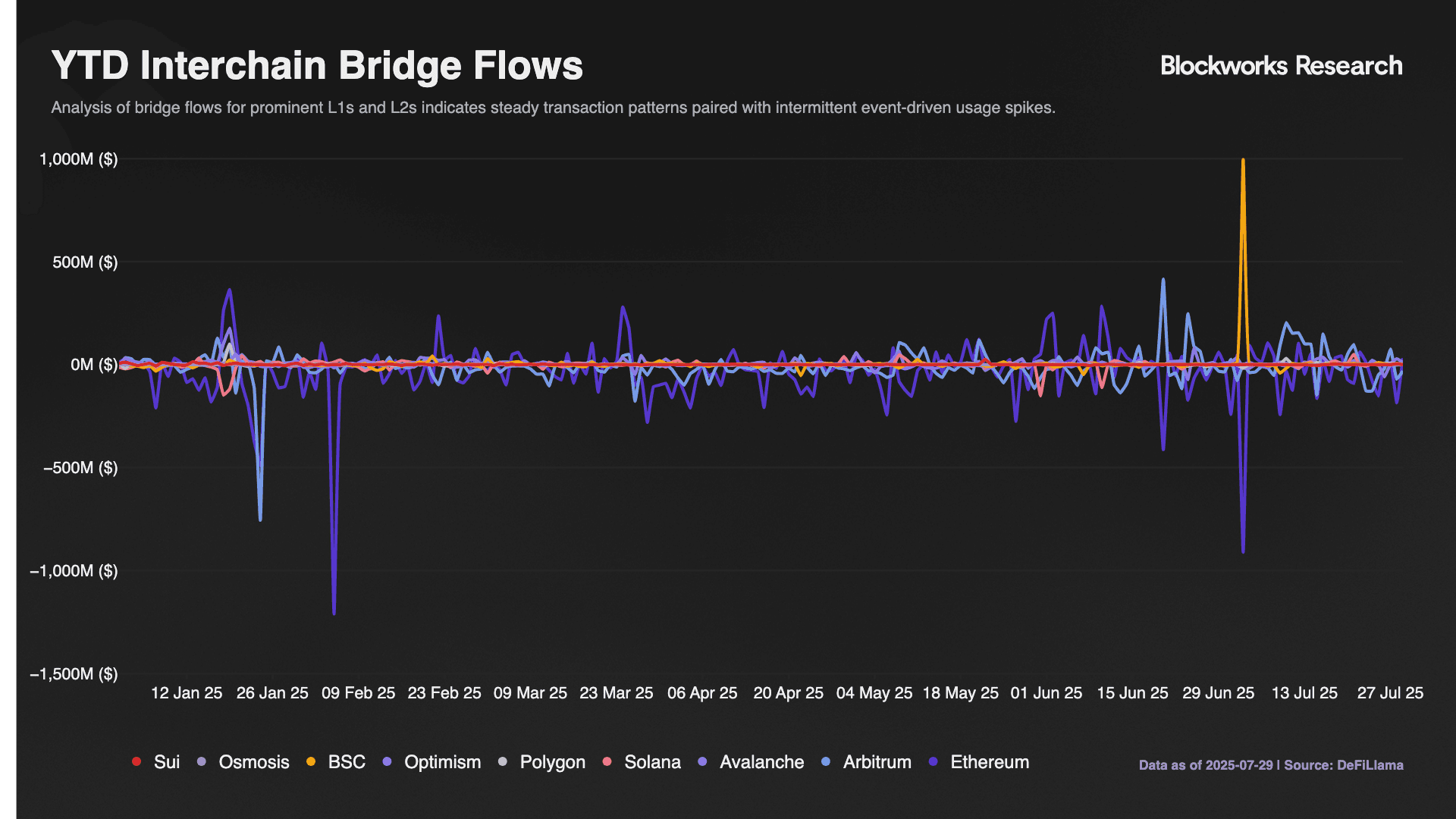Toggle the BSC legend entry

click(x=347, y=762)
